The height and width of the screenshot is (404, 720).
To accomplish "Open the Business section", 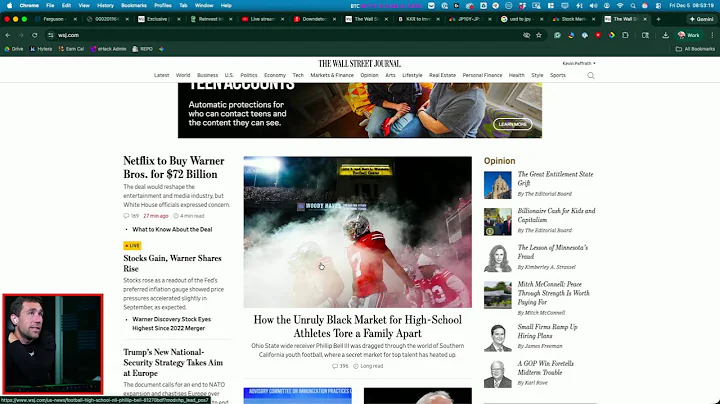I will (x=208, y=75).
